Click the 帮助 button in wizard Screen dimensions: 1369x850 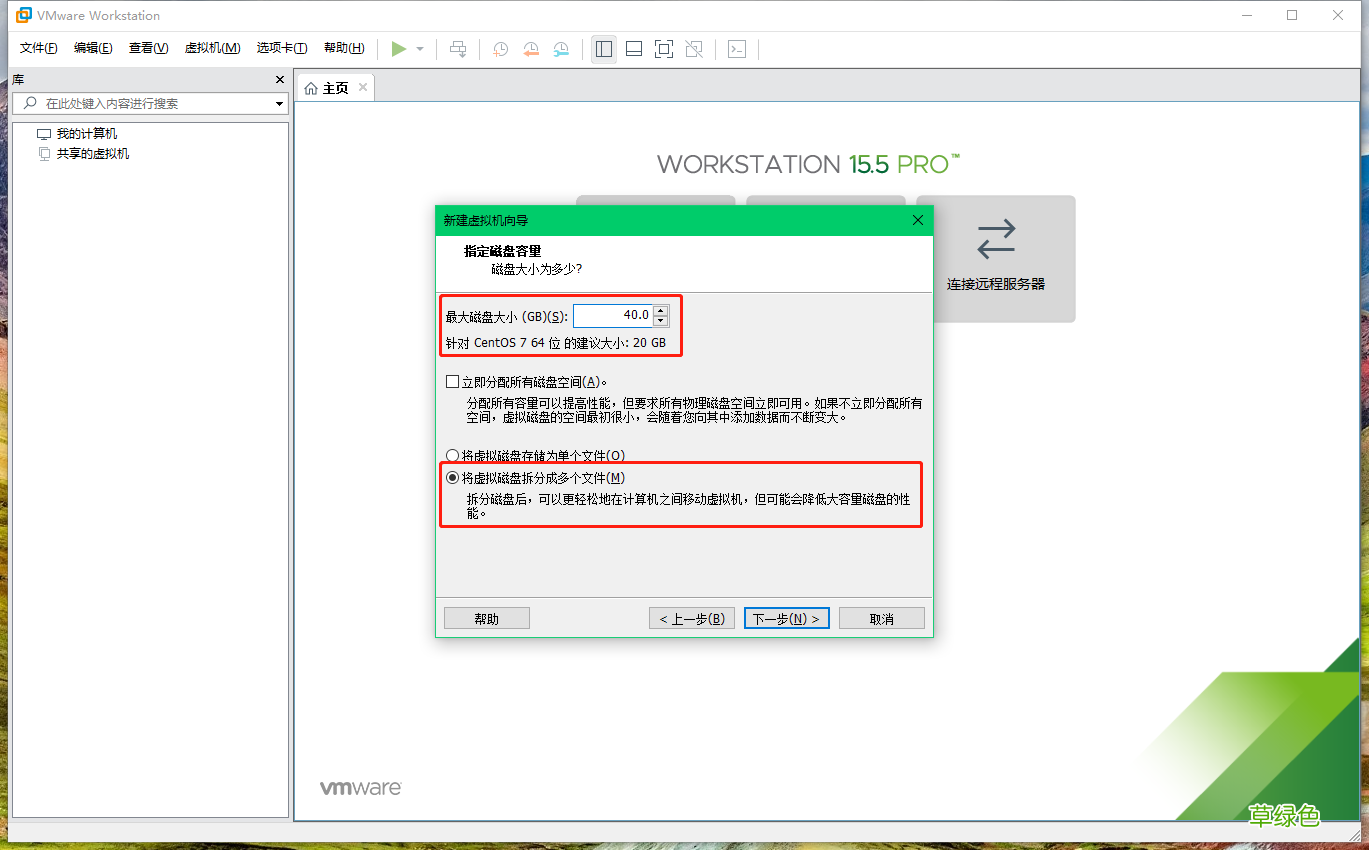(x=486, y=617)
